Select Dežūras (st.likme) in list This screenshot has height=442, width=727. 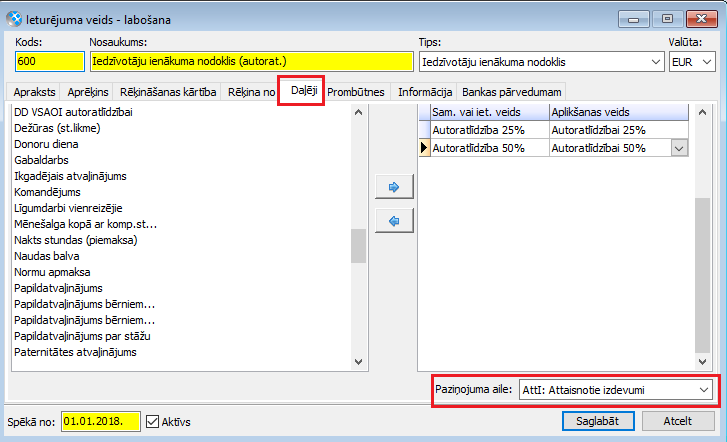pyautogui.click(x=57, y=128)
